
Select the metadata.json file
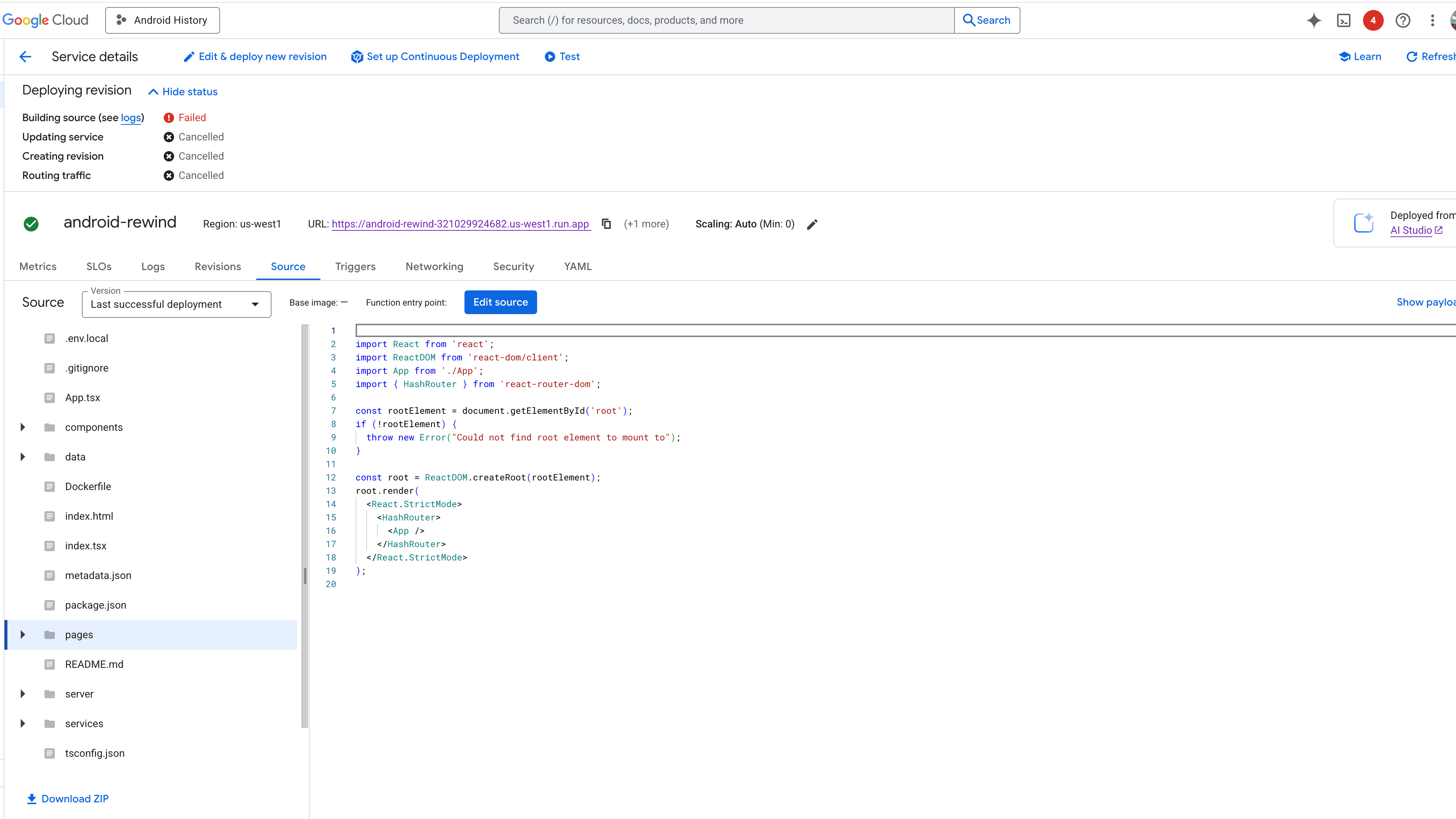point(98,575)
